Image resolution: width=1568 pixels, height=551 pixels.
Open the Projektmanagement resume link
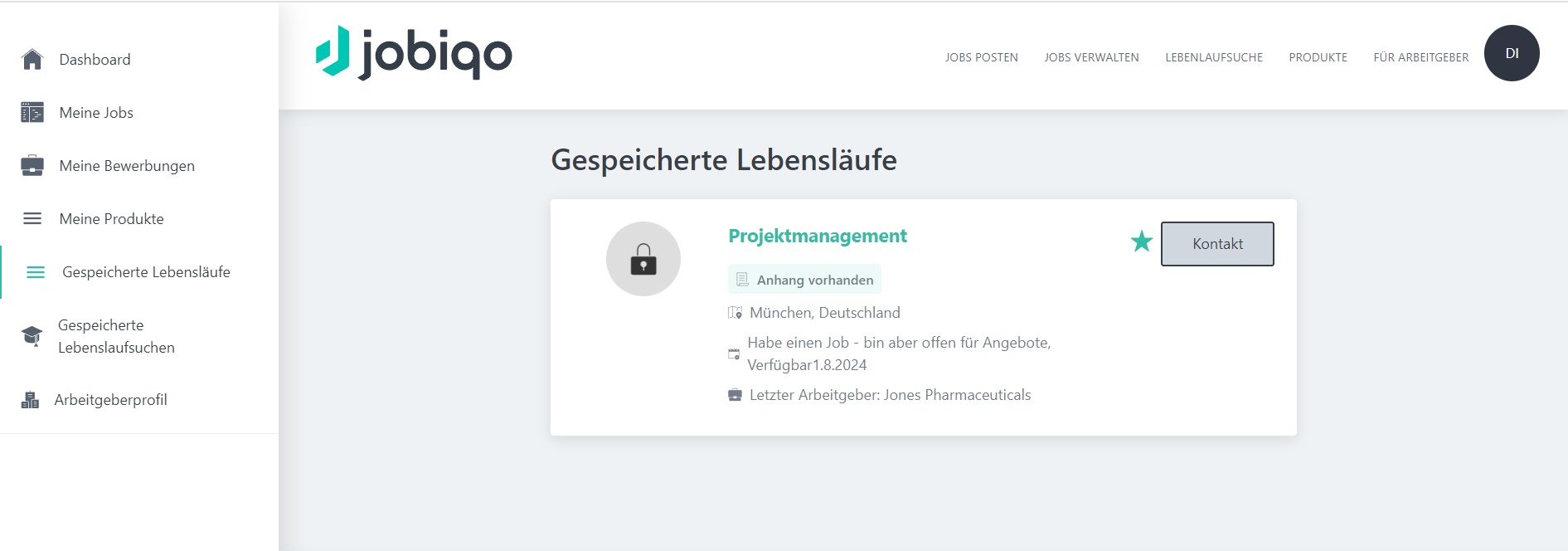[x=818, y=236]
